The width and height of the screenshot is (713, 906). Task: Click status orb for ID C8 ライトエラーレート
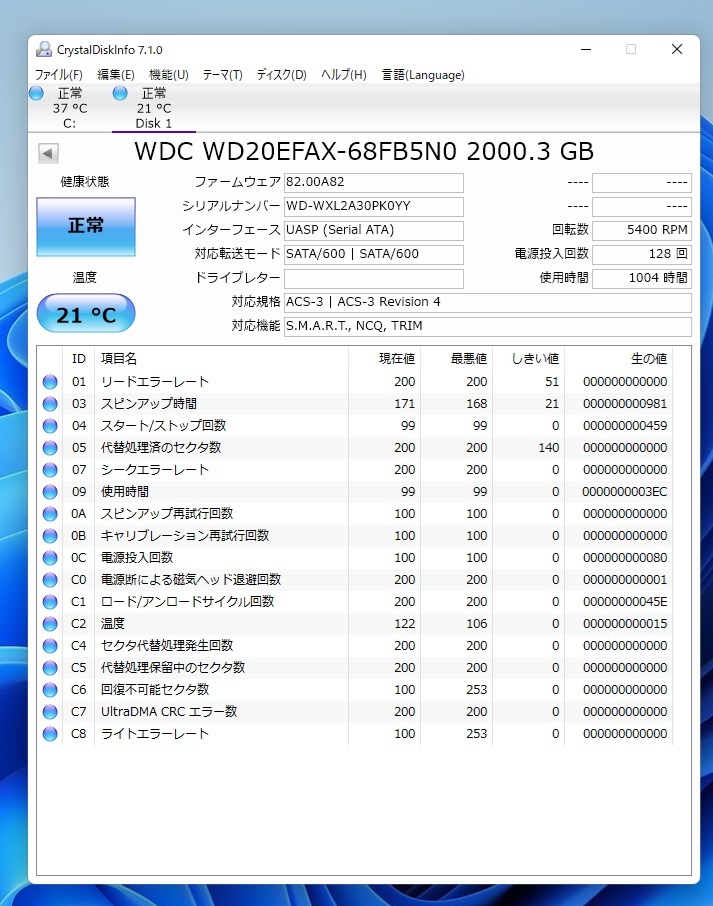pyautogui.click(x=50, y=733)
